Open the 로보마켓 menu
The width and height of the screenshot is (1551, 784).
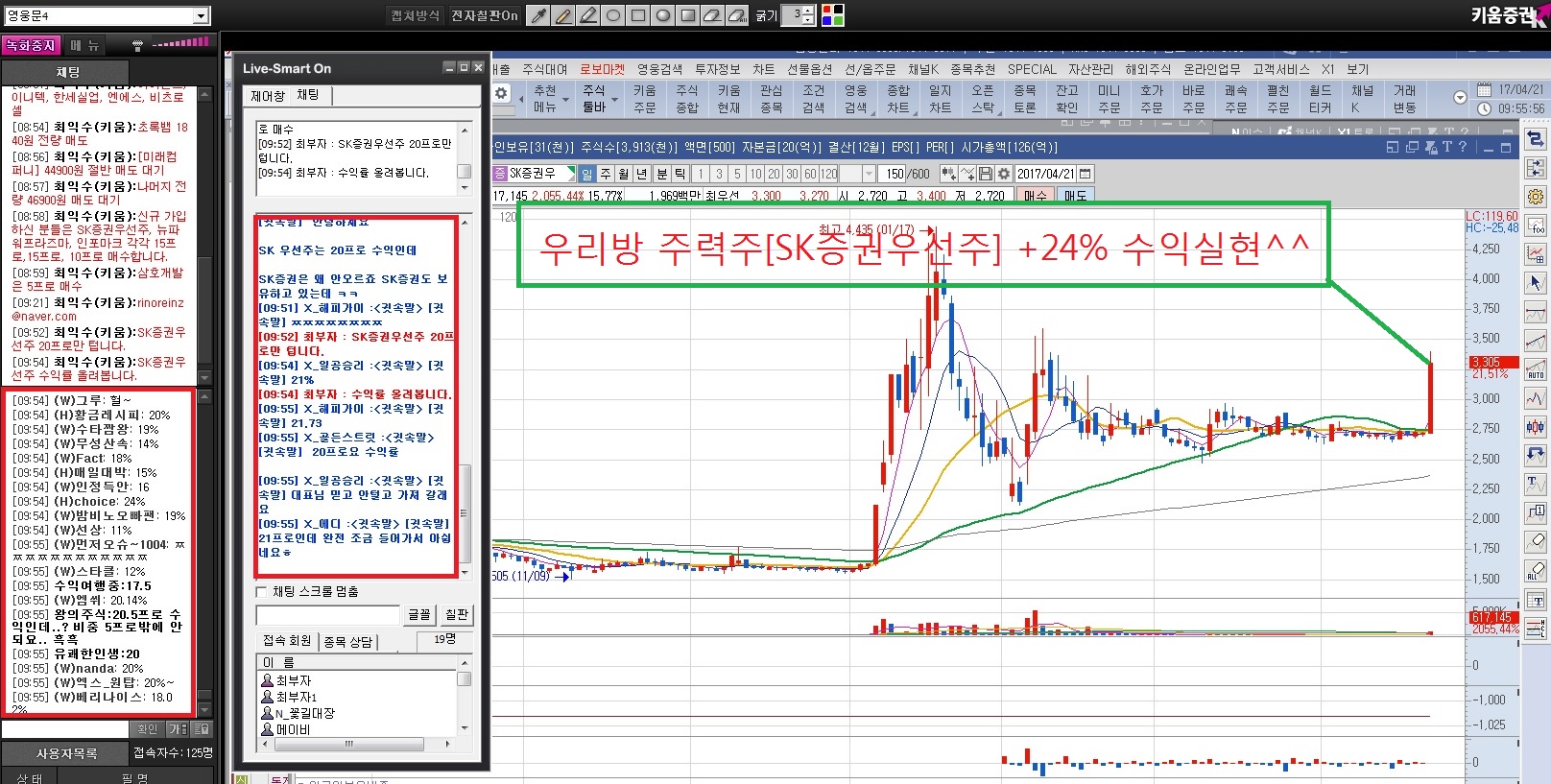pos(602,69)
